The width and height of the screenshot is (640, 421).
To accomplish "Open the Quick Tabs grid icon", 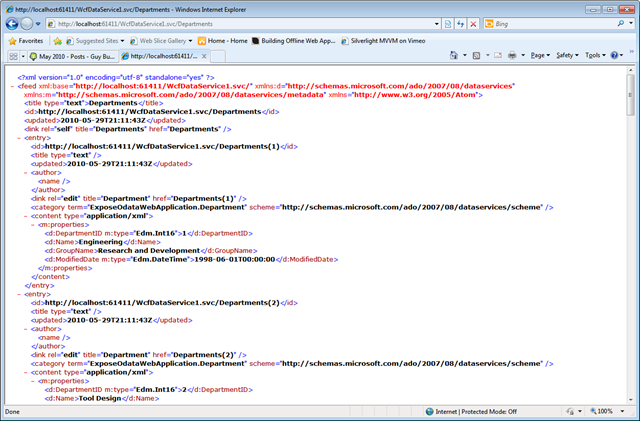I will 13,56.
